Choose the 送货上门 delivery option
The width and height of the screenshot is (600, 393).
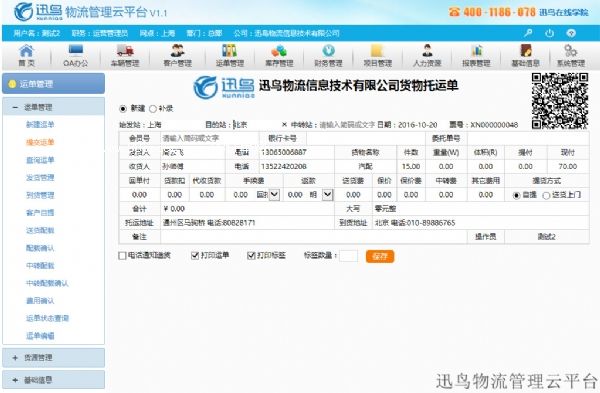[x=546, y=196]
